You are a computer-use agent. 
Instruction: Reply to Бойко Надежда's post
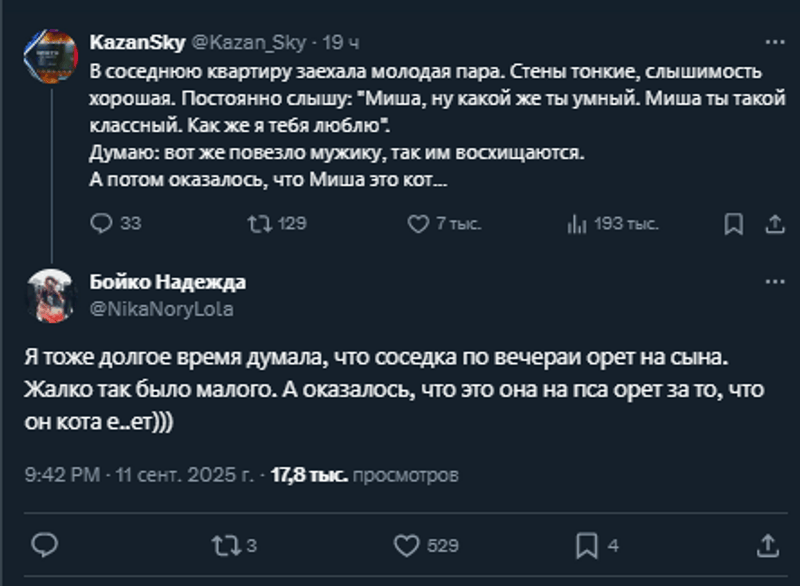[x=45, y=545]
